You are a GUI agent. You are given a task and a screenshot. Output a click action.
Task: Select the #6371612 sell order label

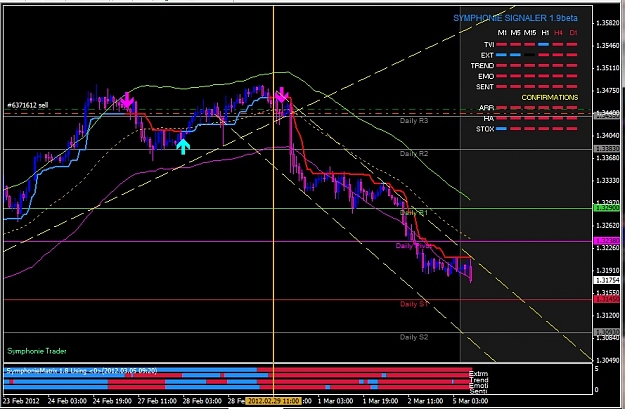[x=28, y=105]
